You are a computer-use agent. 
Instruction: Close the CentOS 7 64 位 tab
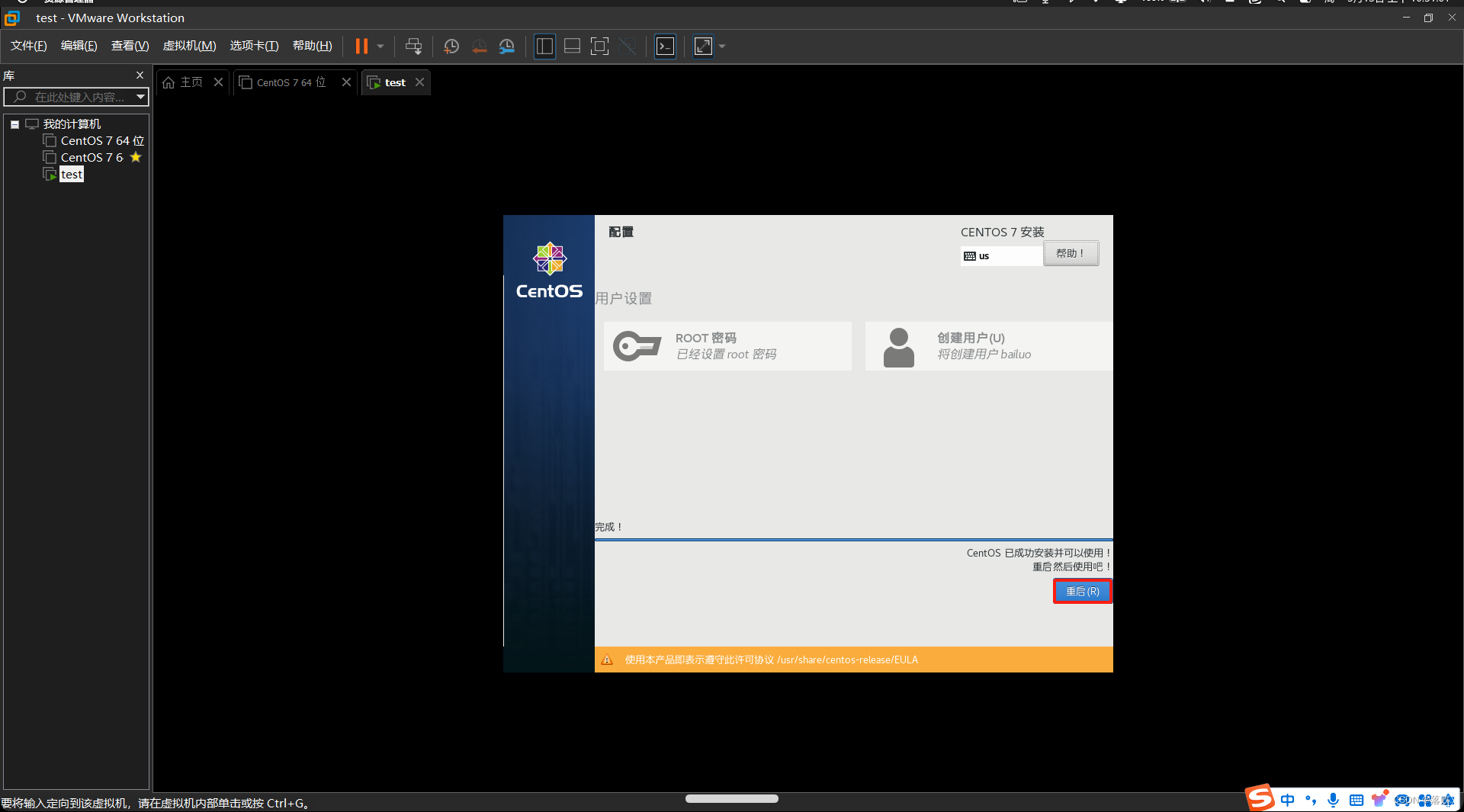pyautogui.click(x=346, y=82)
